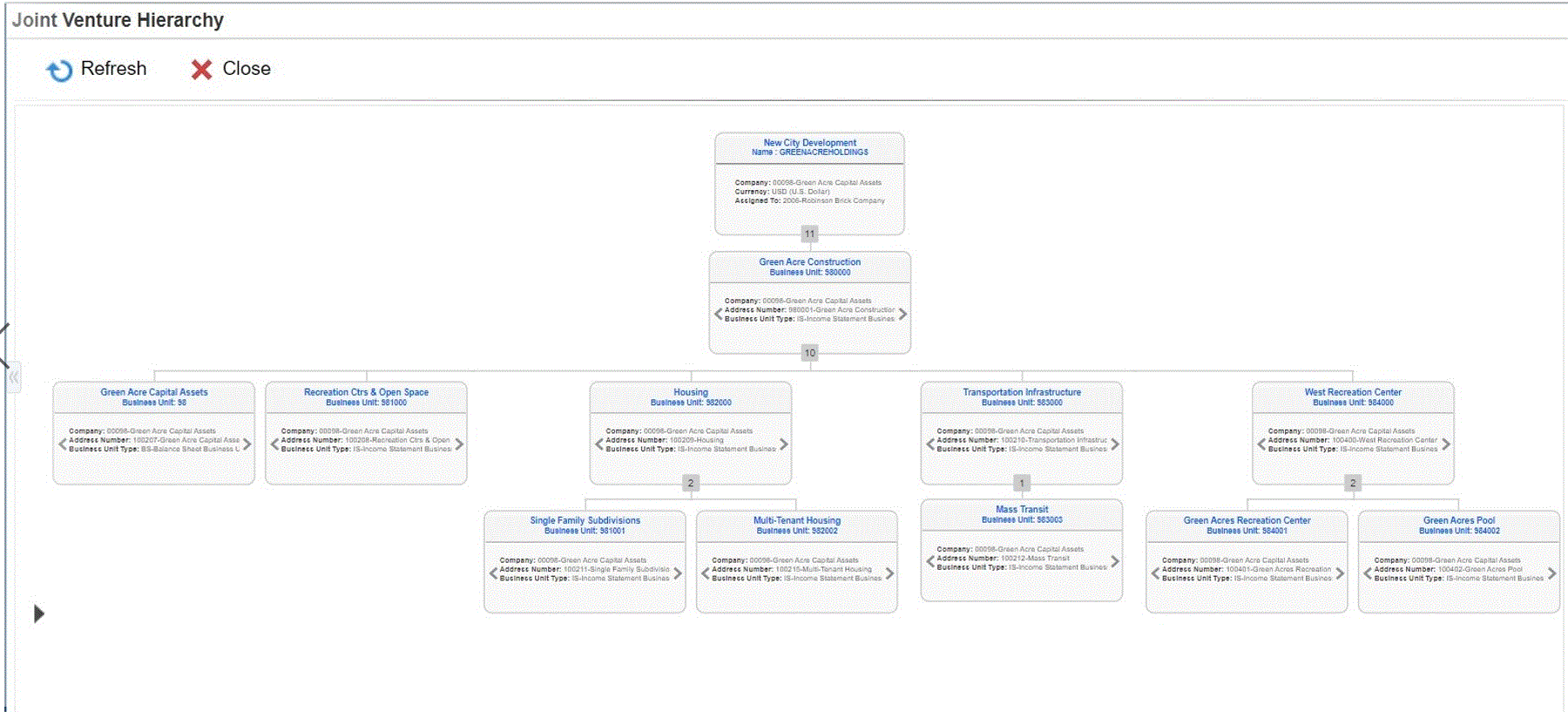Collapse West Recreation Center children count 2

point(1353,483)
